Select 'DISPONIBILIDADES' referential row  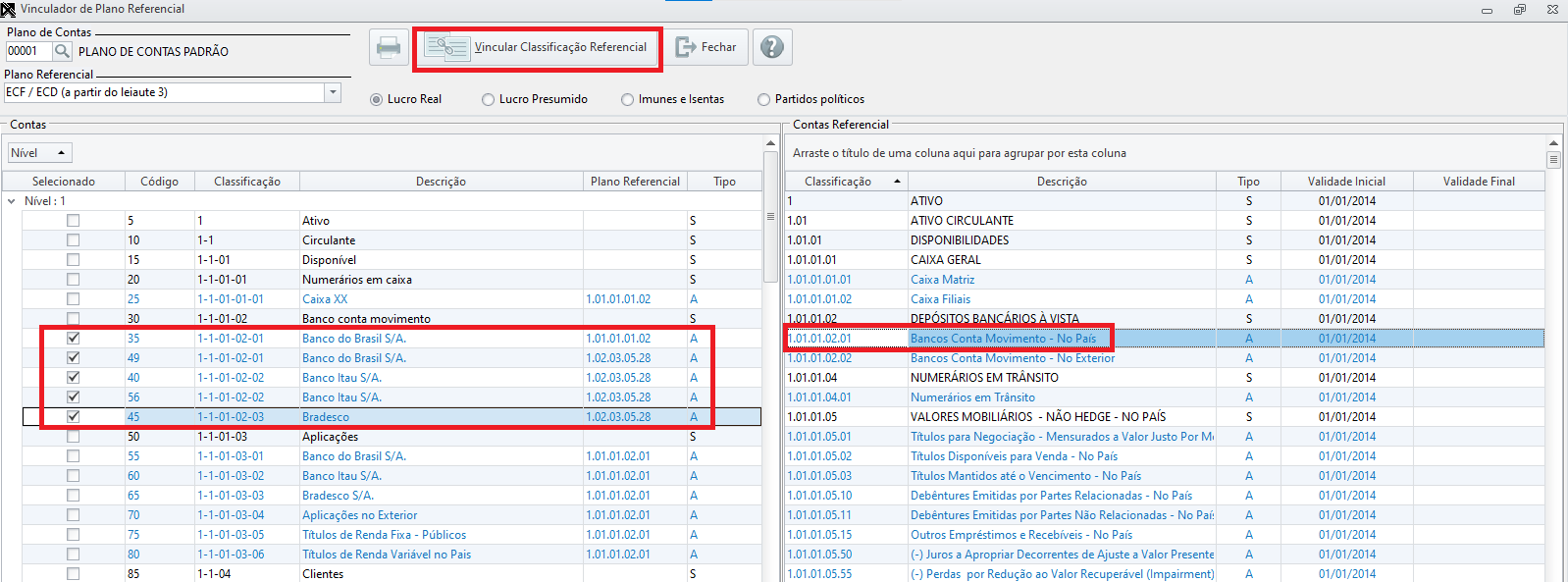coord(1165,240)
